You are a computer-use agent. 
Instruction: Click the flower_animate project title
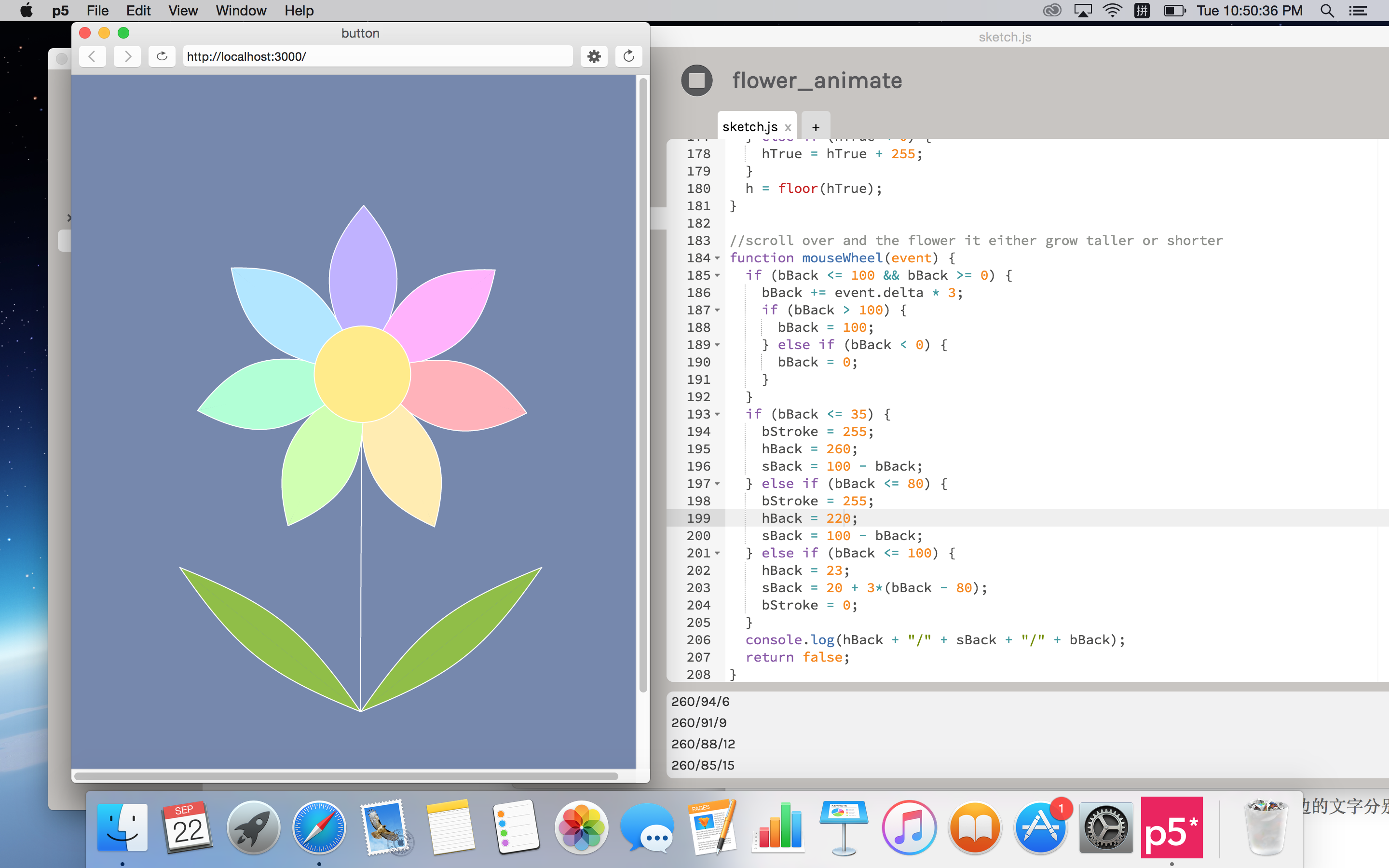pos(817,81)
